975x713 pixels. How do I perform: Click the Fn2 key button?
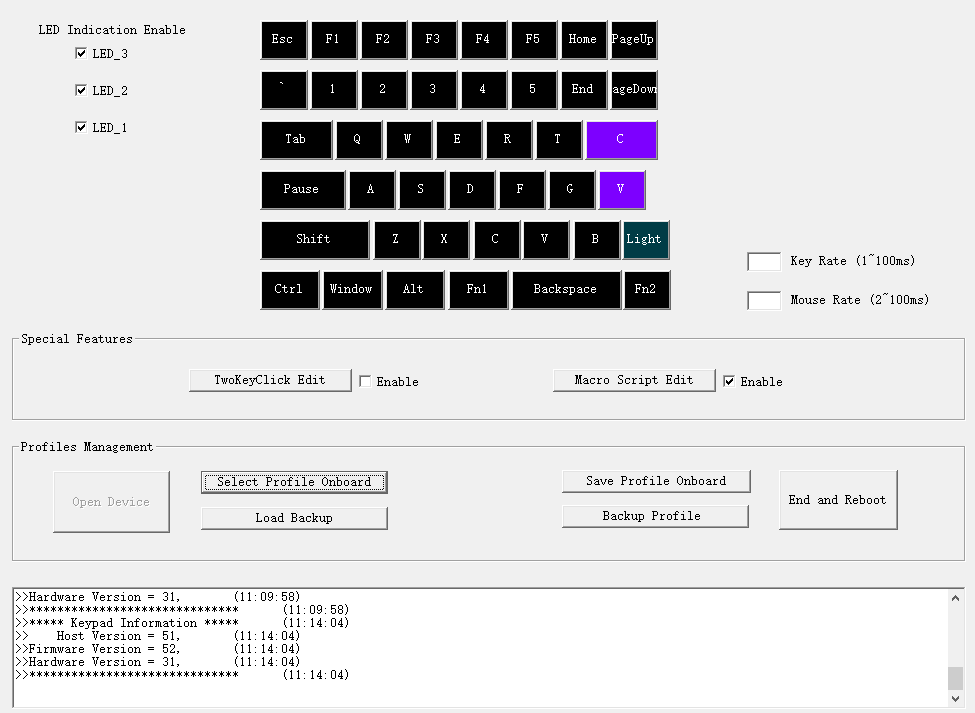tap(647, 290)
